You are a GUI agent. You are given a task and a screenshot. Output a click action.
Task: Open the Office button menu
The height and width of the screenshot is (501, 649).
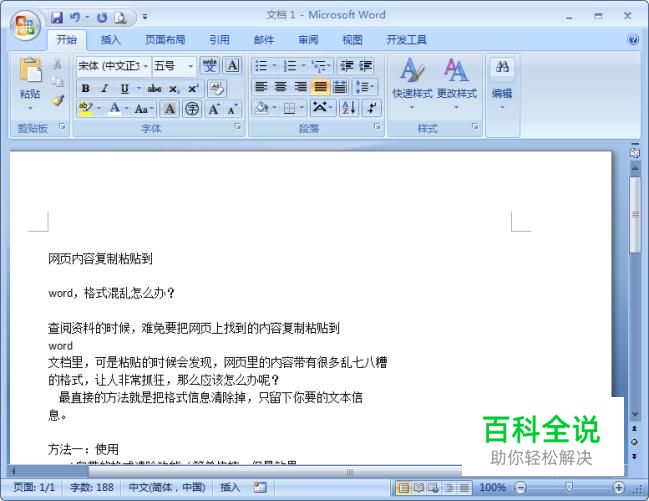pos(25,25)
